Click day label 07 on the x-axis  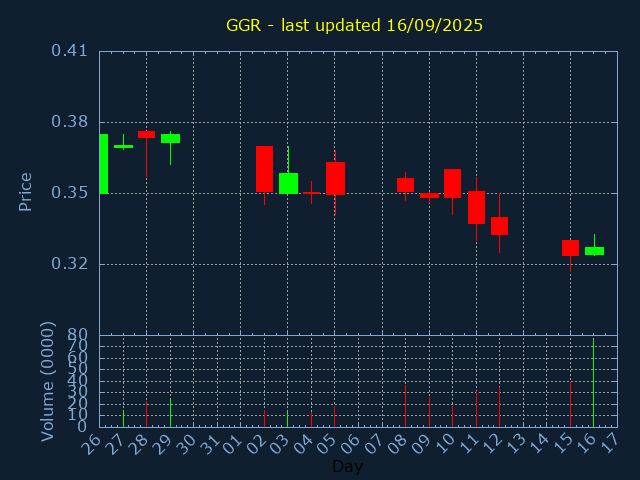[x=373, y=444]
